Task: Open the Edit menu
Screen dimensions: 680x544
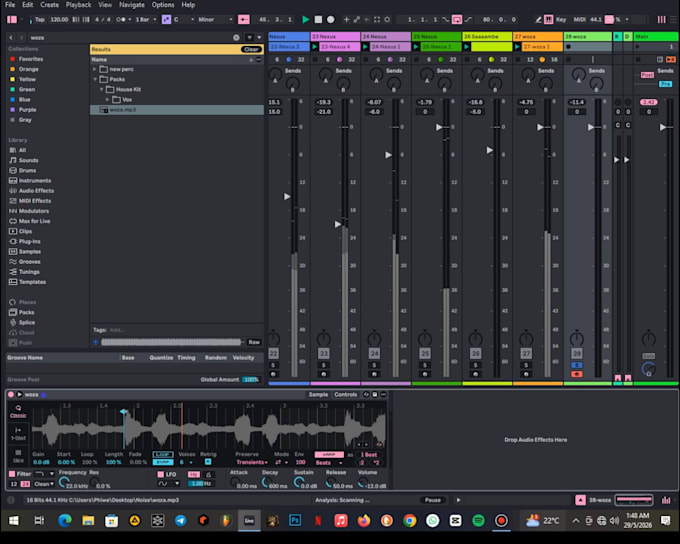Action: (27, 5)
